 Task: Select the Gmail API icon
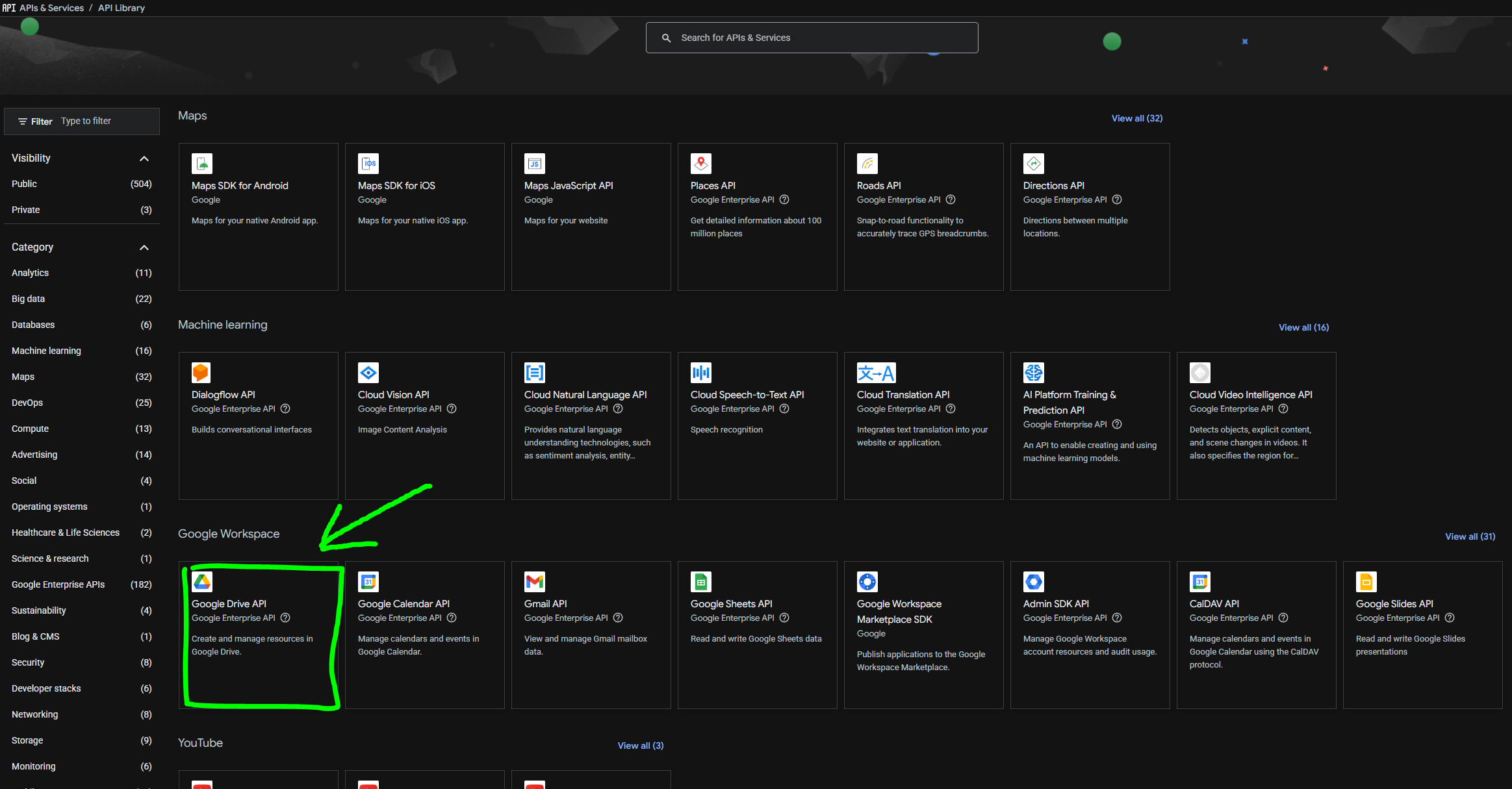[534, 582]
